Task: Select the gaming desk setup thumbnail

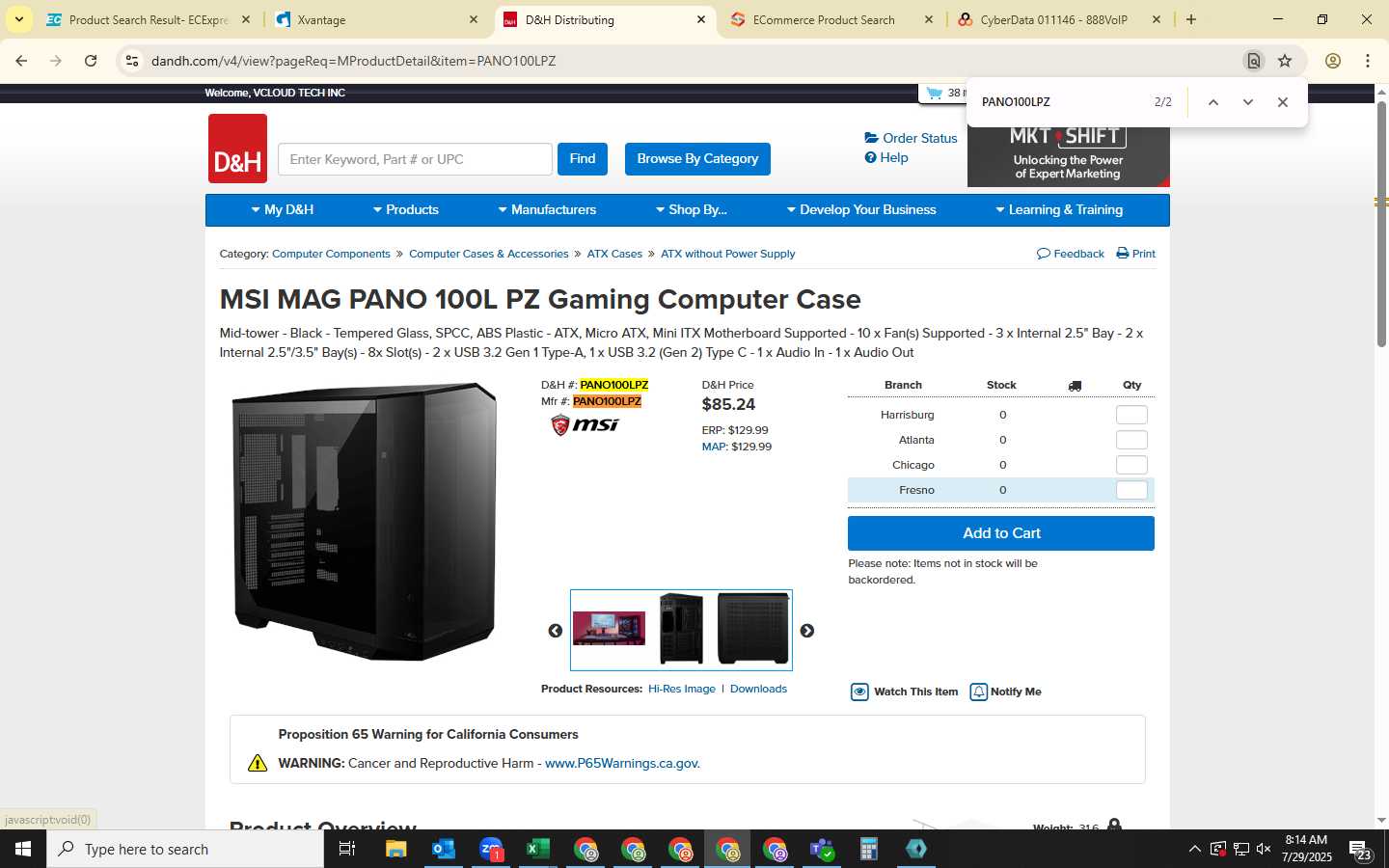Action: point(609,628)
